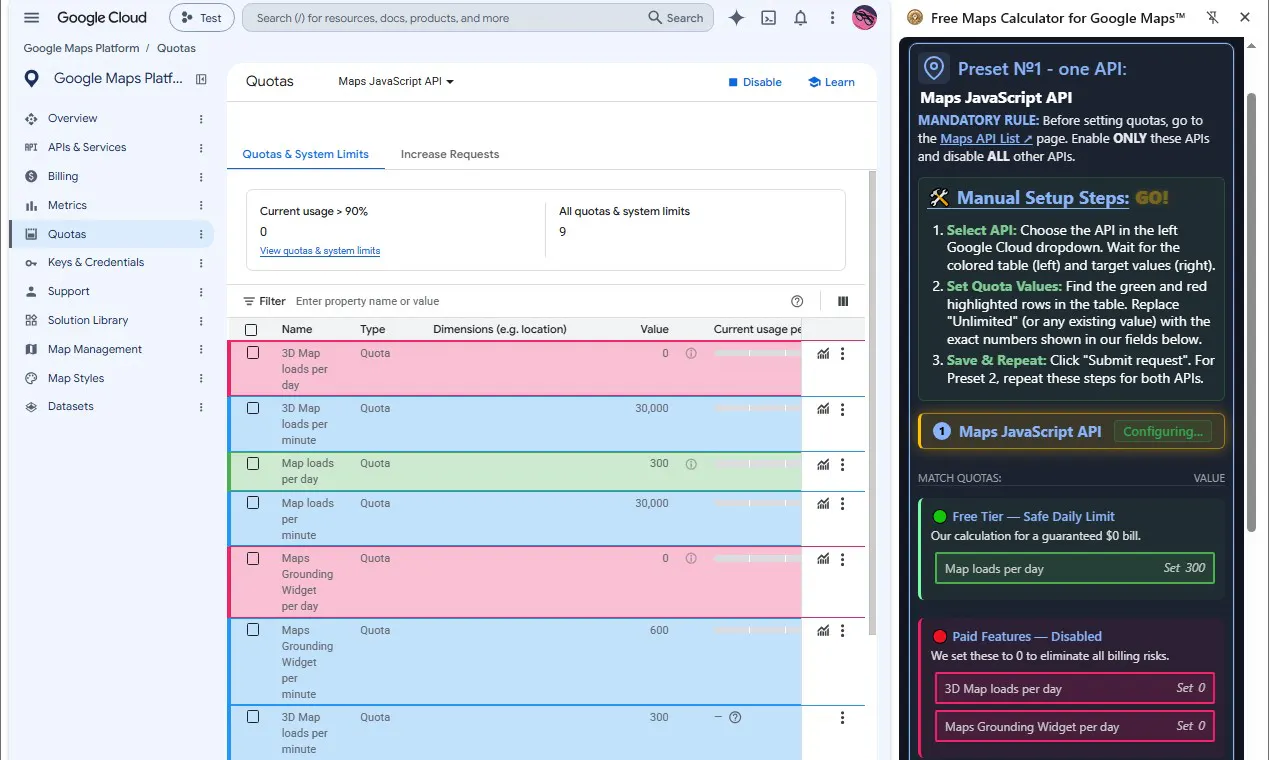Select all quotas with the header checkbox
Viewport: 1270px width, 760px height.
tap(251, 330)
